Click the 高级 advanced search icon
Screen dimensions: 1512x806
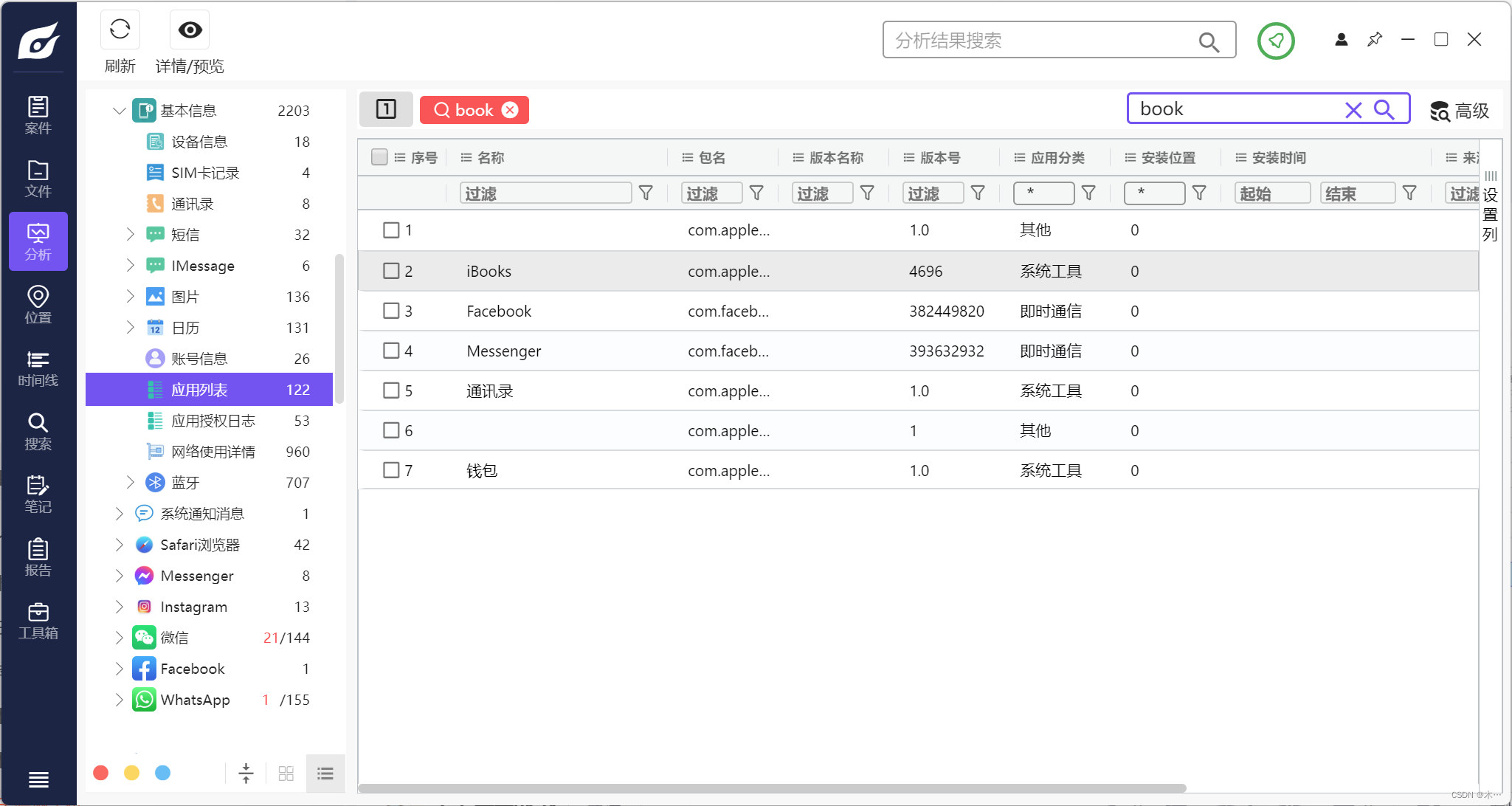click(x=1440, y=111)
